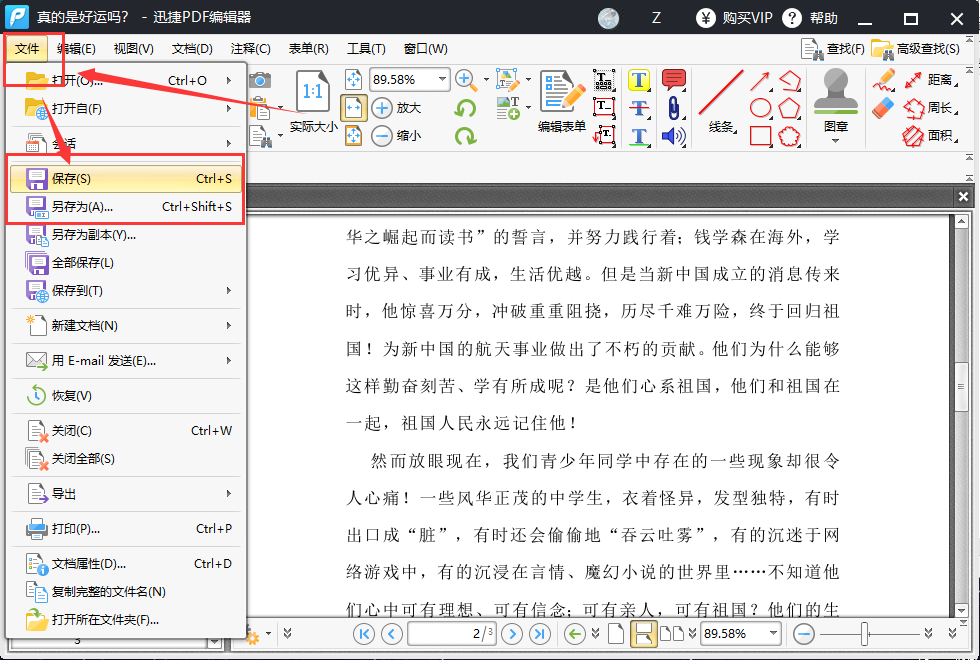The width and height of the screenshot is (980, 660).
Task: Expand the 导出 submenu
Action: [126, 494]
